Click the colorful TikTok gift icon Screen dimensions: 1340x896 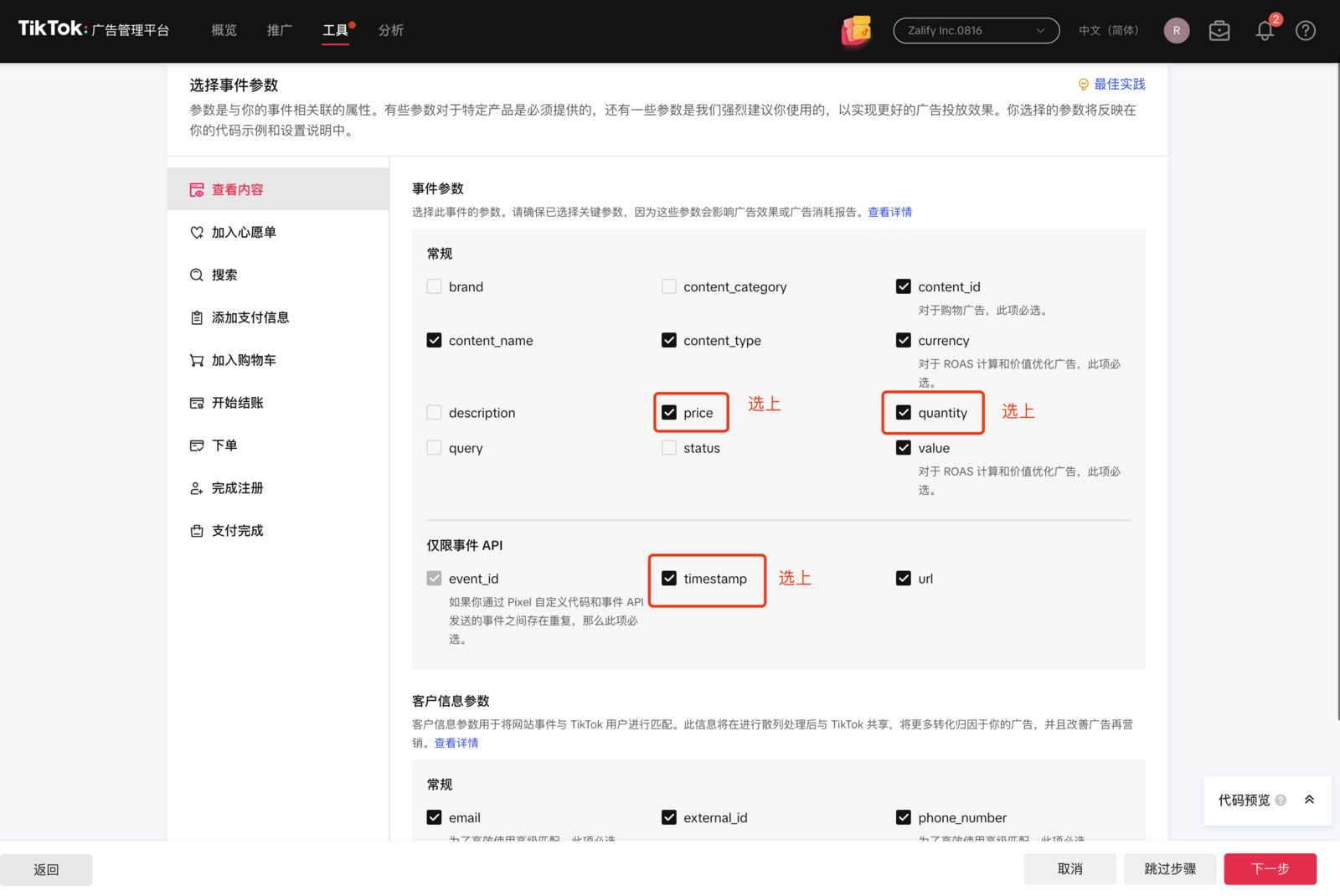pos(857,31)
